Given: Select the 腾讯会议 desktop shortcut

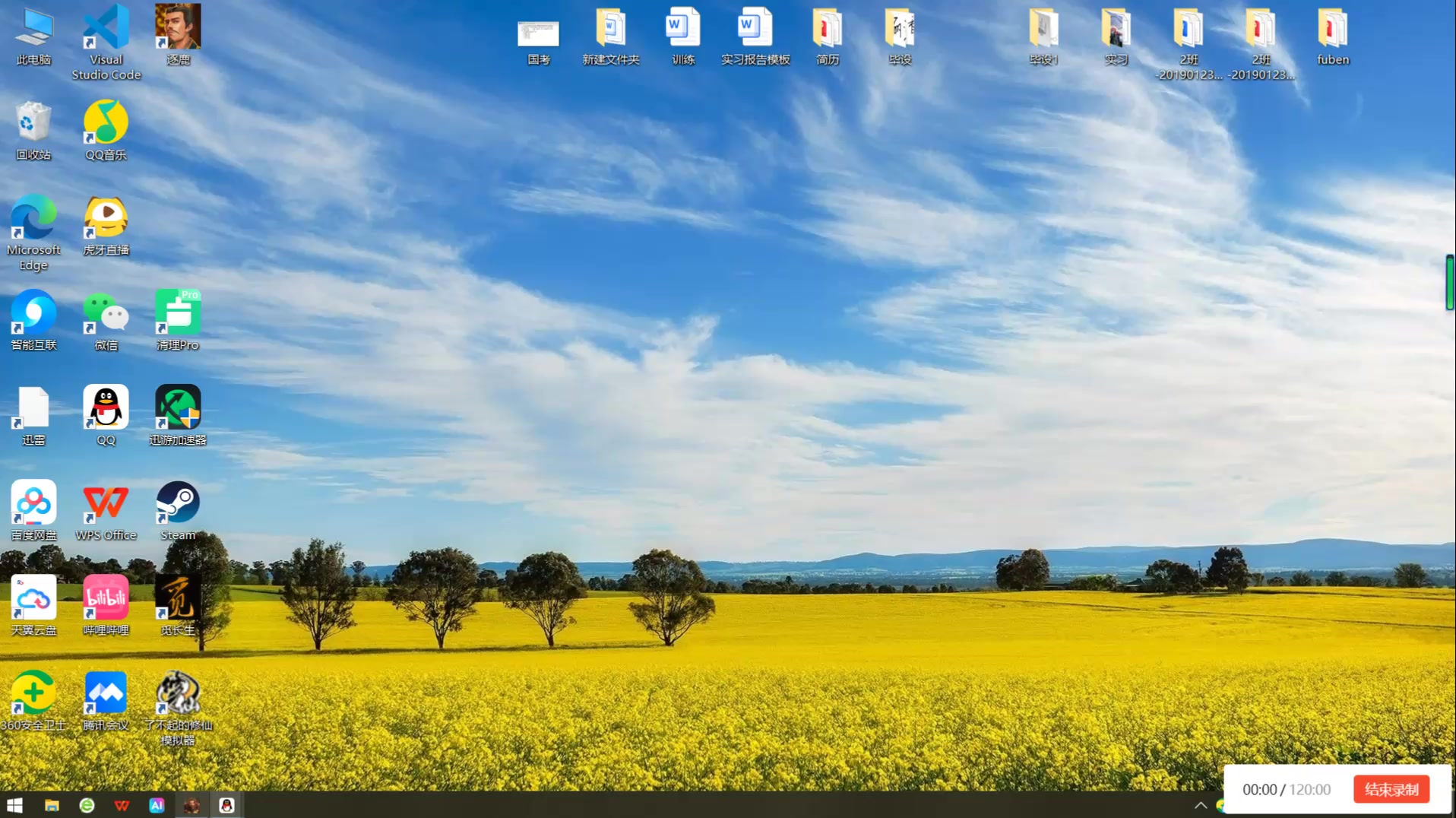Looking at the screenshot, I should (106, 693).
